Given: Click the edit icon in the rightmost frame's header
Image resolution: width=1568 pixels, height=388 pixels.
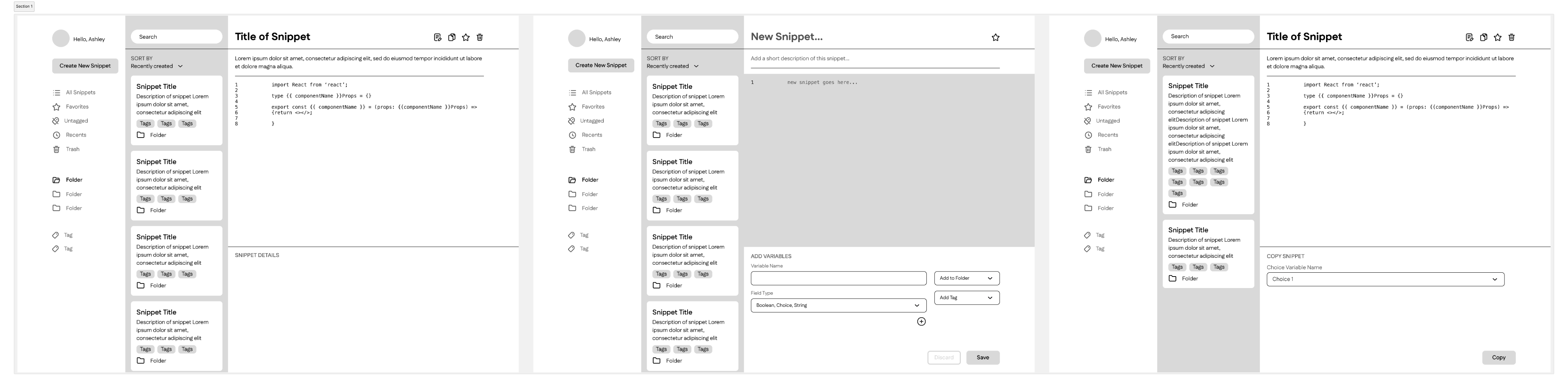Looking at the screenshot, I should click(x=1469, y=37).
